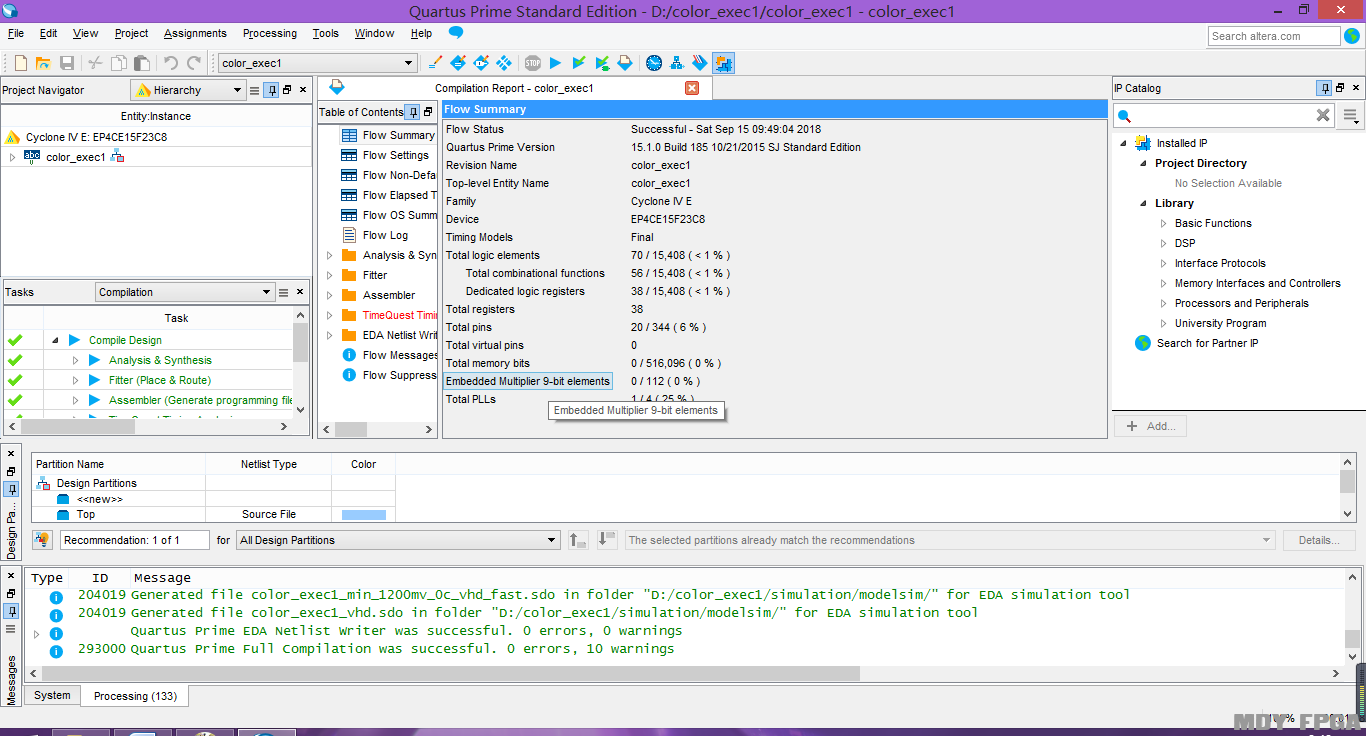Switch to the Processing (133) tab
Screen dimensions: 1366x736
point(135,696)
